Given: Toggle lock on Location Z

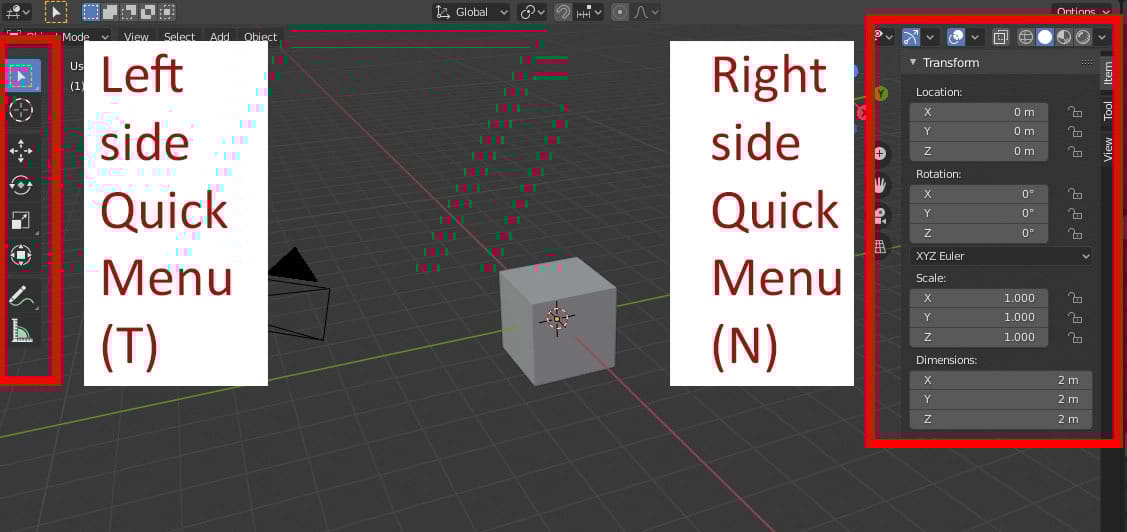Looking at the screenshot, I should (1075, 152).
